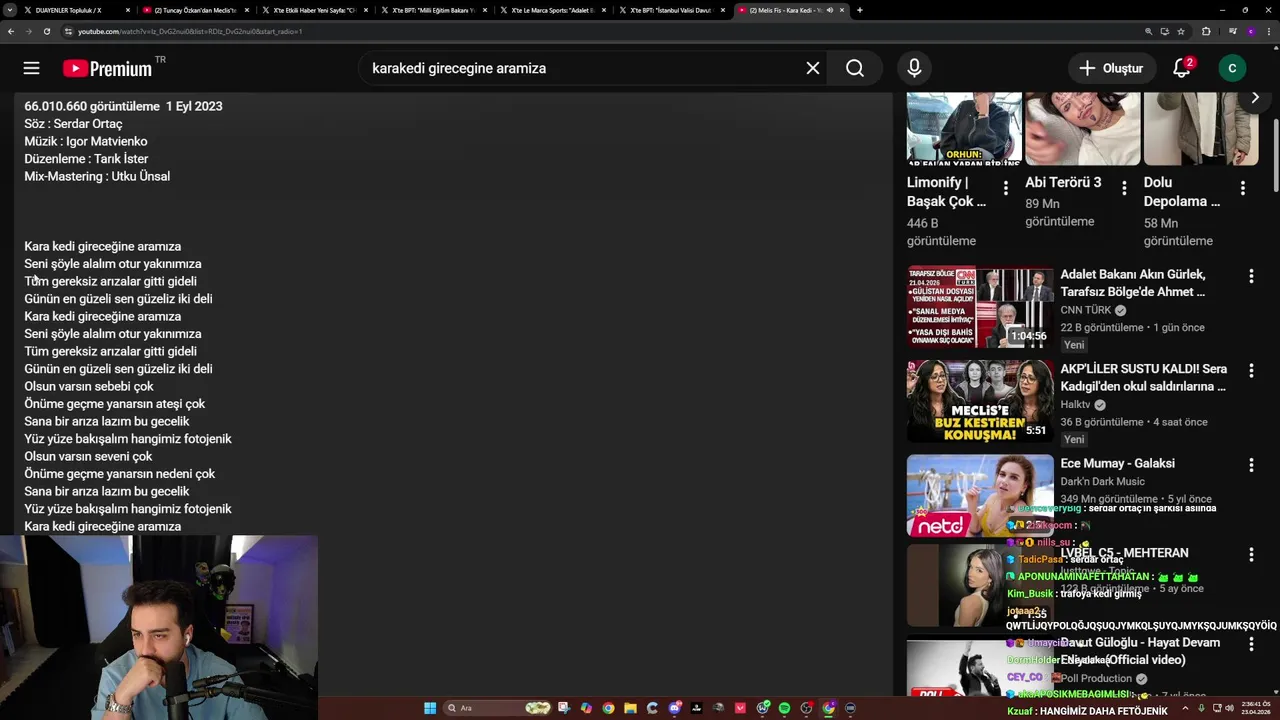Open the taskbar clock showing 23.04.2026
The width and height of the screenshot is (1280, 720).
coord(1255,708)
